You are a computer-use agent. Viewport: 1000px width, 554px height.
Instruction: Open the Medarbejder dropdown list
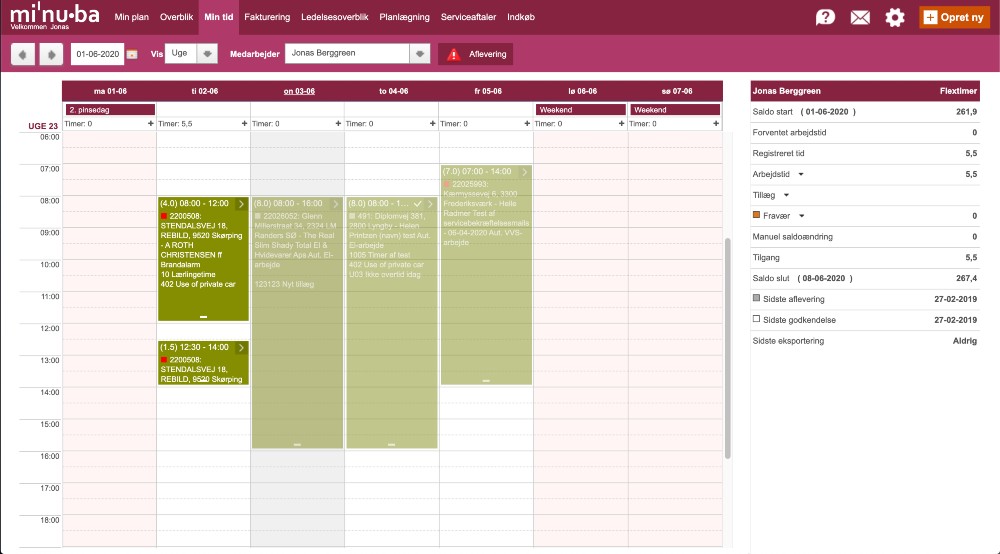click(x=421, y=54)
